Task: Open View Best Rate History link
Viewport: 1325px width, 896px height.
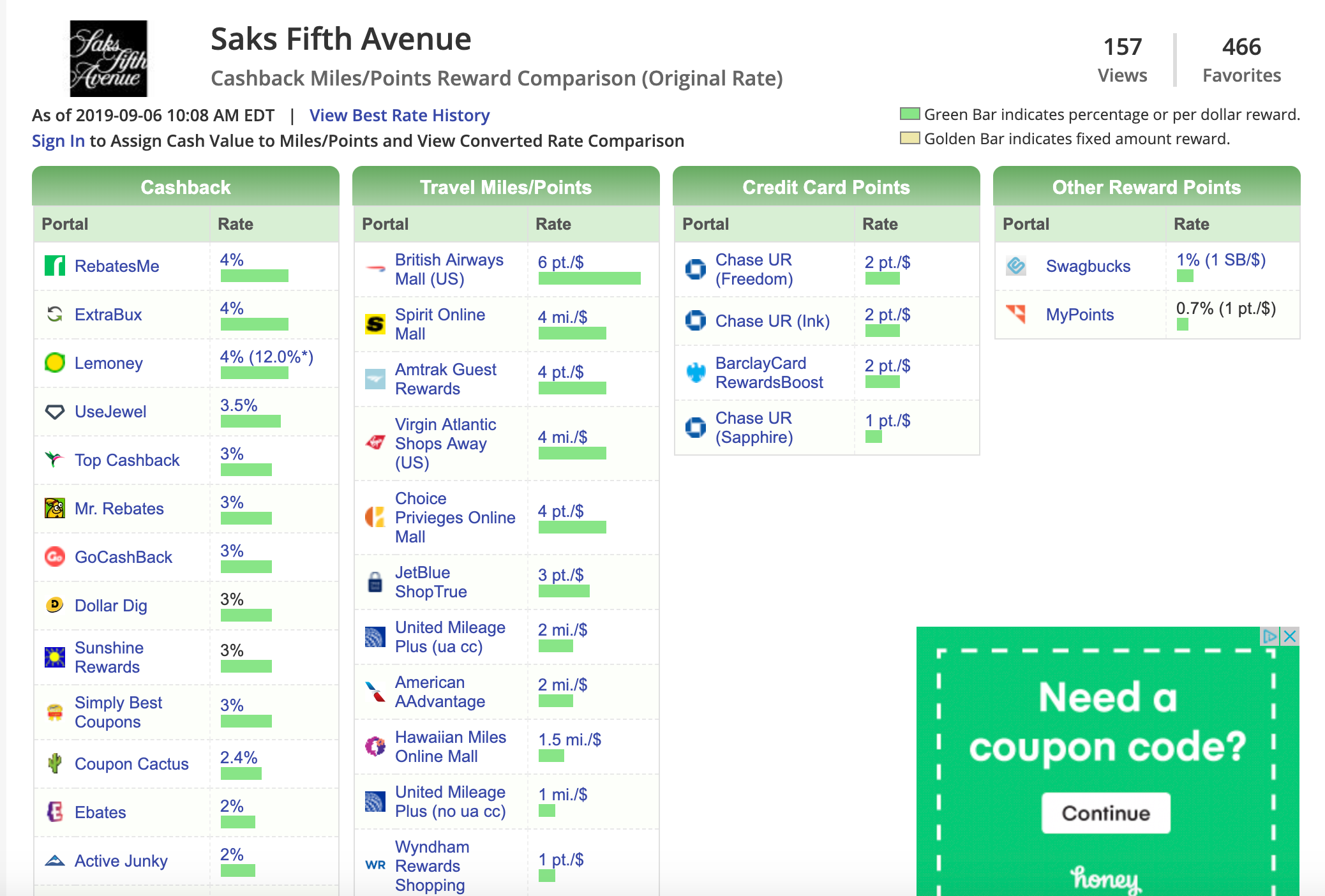Action: coord(400,116)
